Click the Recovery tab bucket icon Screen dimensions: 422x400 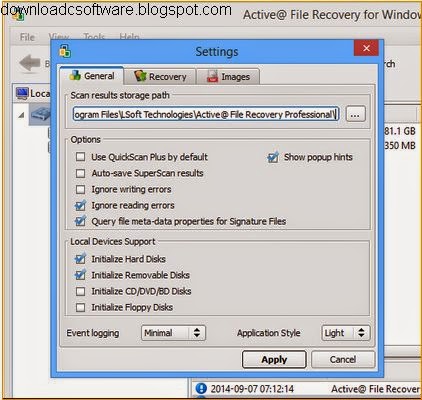click(x=140, y=76)
